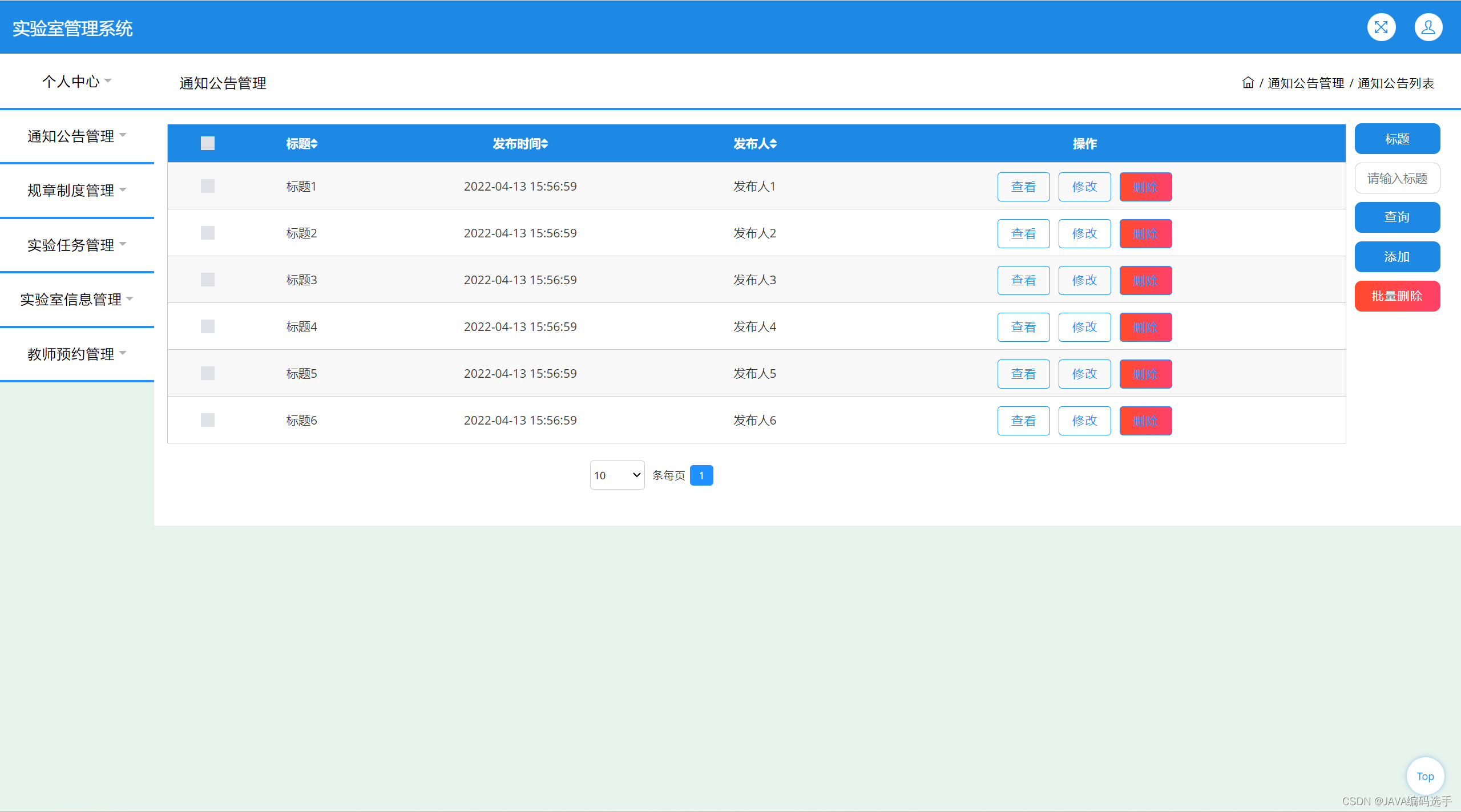Viewport: 1461px width, 812px height.
Task: Go to home via breadcrumb house icon
Action: pos(1248,83)
